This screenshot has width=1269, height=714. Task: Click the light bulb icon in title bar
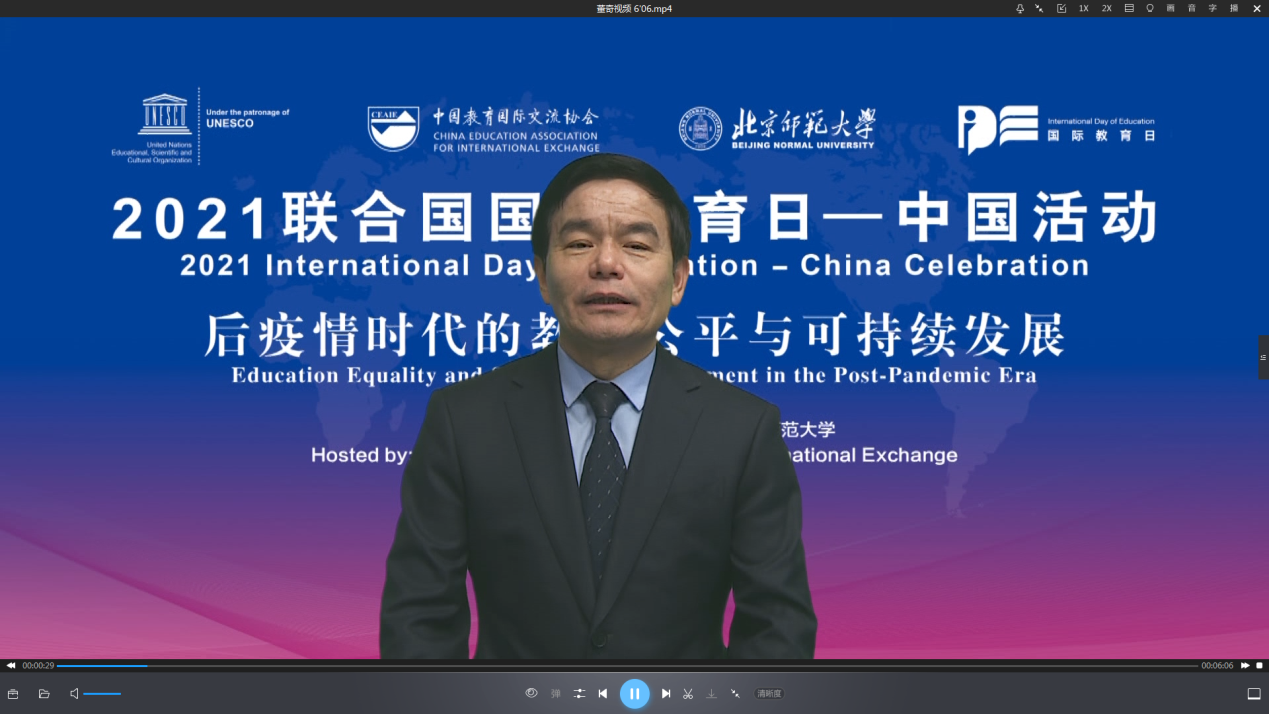pyautogui.click(x=1150, y=9)
